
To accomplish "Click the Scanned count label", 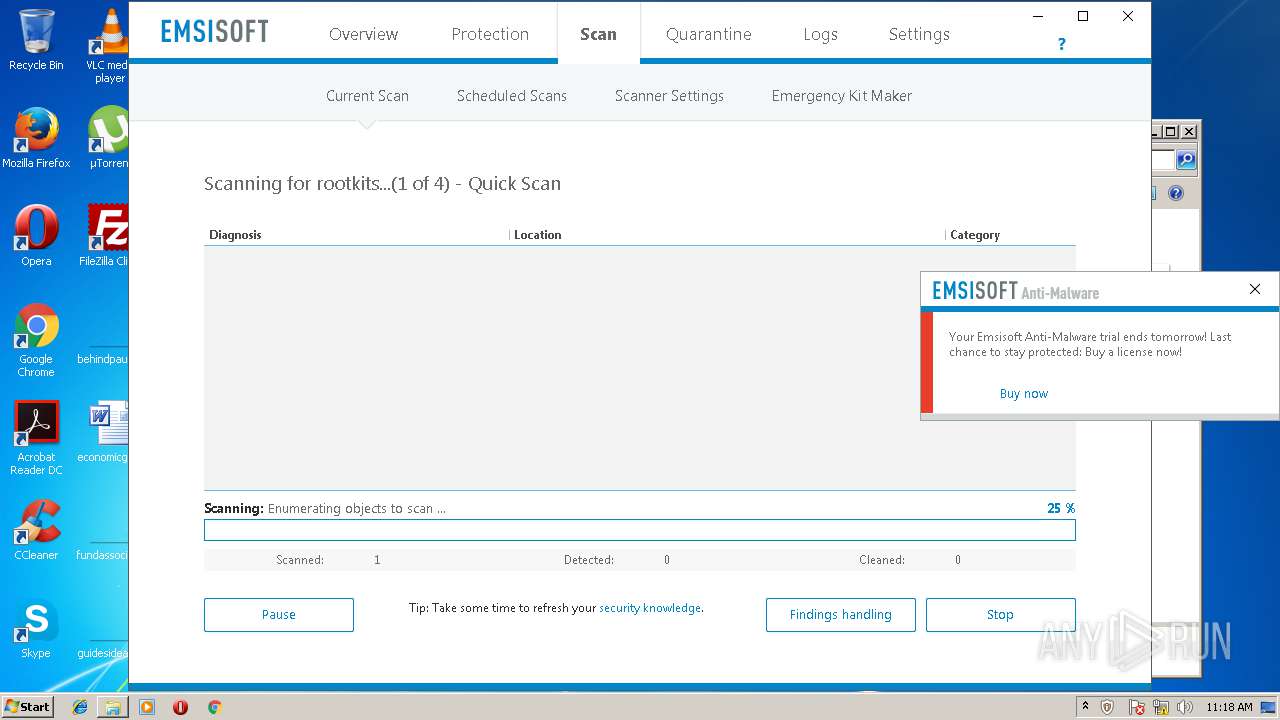I will click(x=300, y=560).
